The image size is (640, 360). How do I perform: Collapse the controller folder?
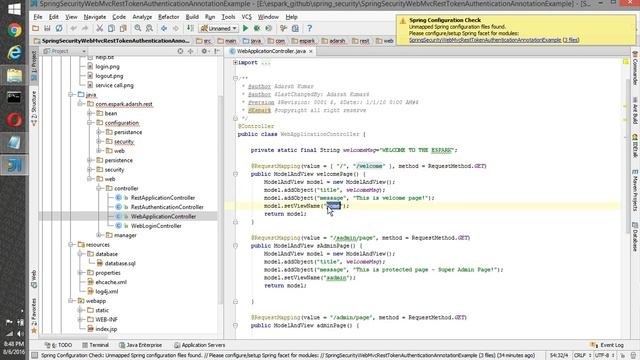(x=99, y=189)
